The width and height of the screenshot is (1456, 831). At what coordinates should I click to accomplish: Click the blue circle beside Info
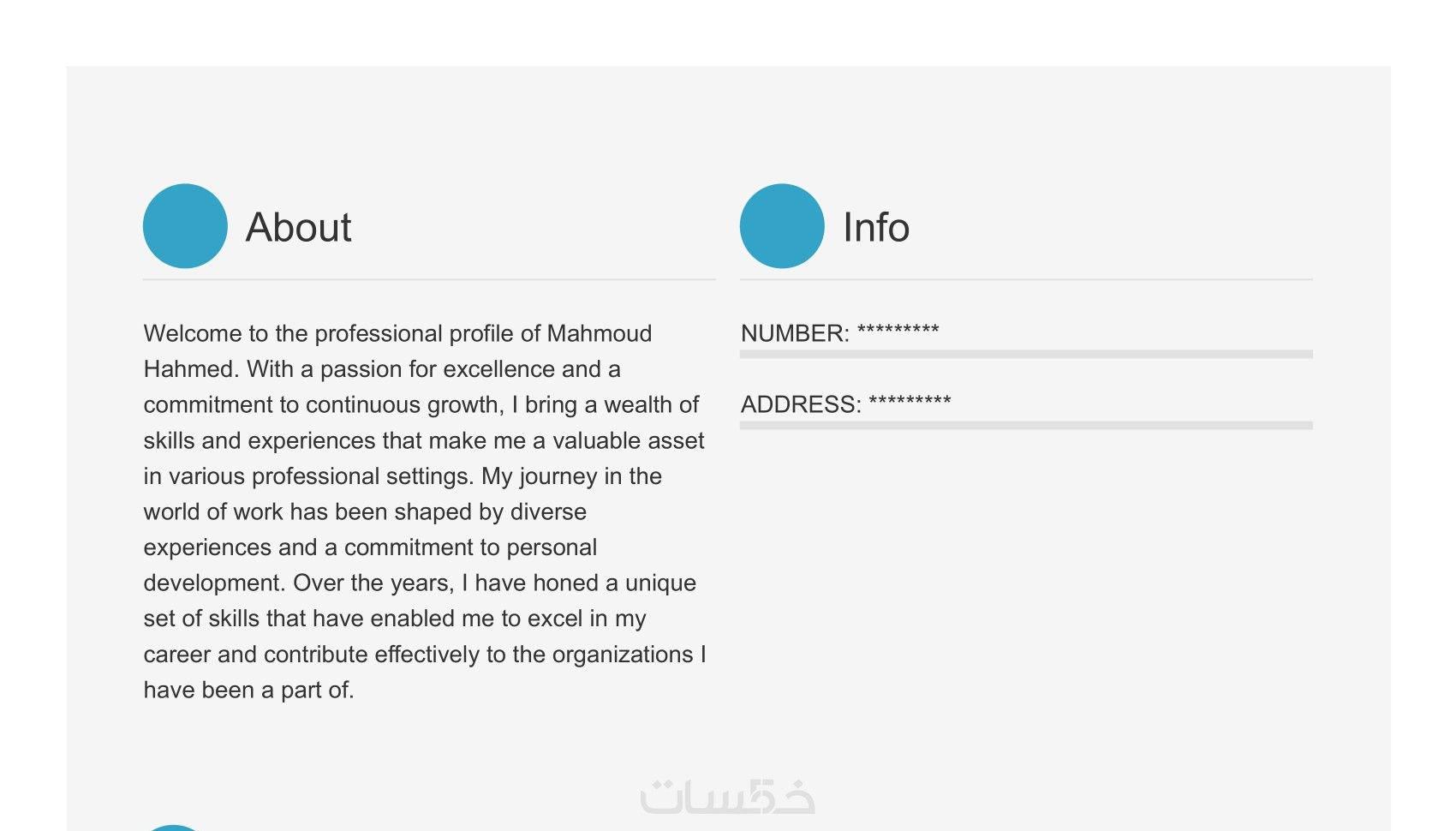pyautogui.click(x=782, y=226)
